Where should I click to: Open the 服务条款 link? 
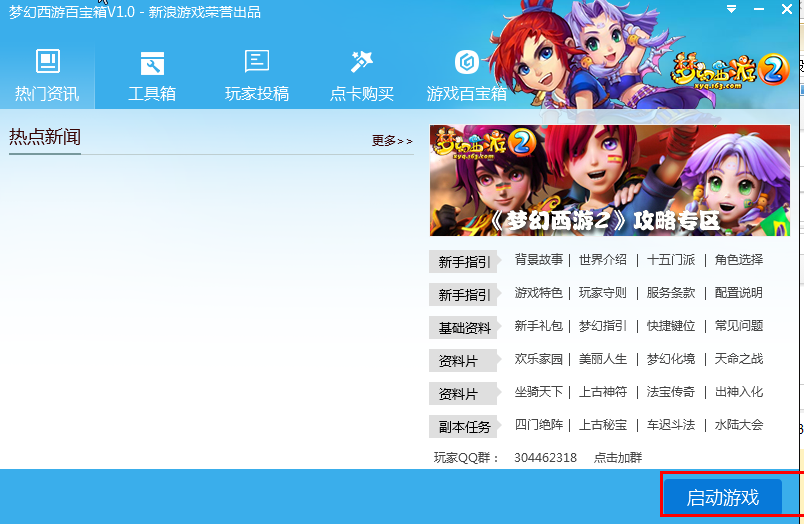tap(671, 293)
